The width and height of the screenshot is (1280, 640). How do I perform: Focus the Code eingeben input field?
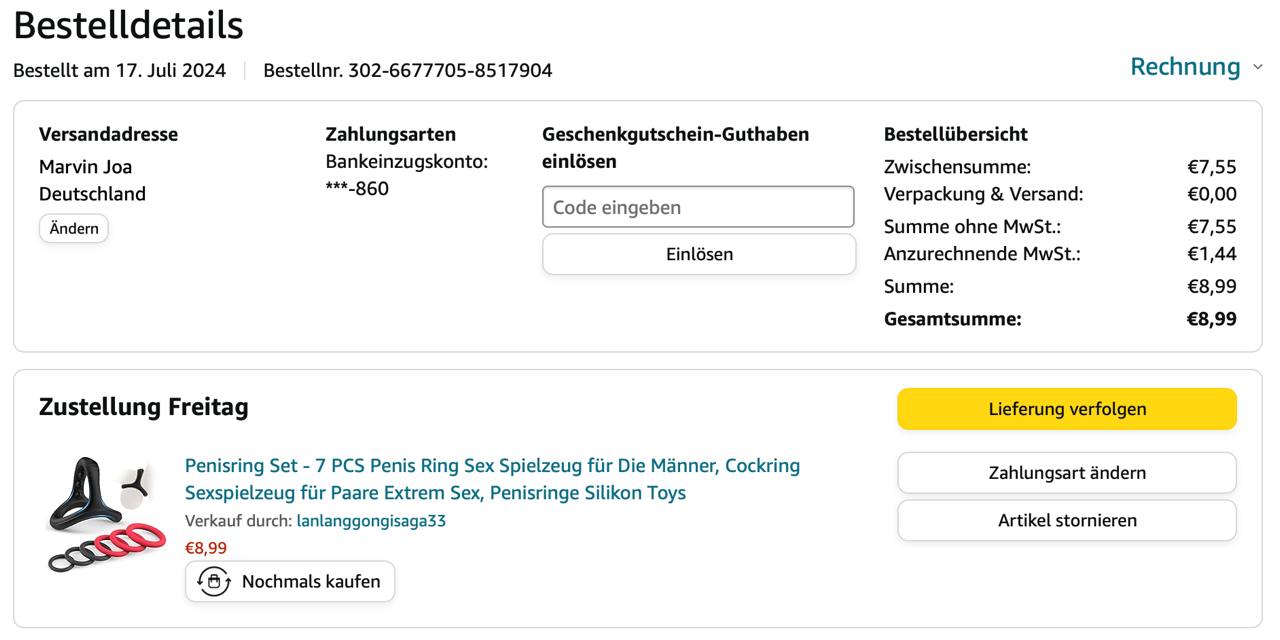click(698, 207)
